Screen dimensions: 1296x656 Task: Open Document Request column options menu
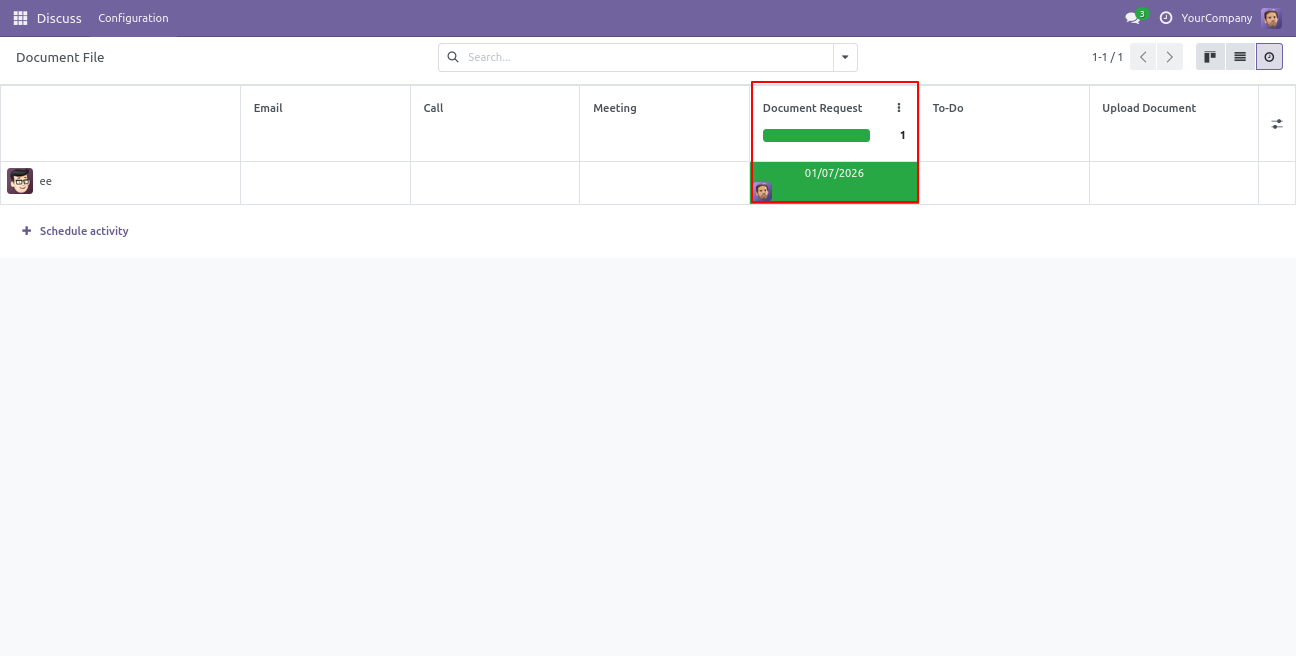(x=899, y=108)
